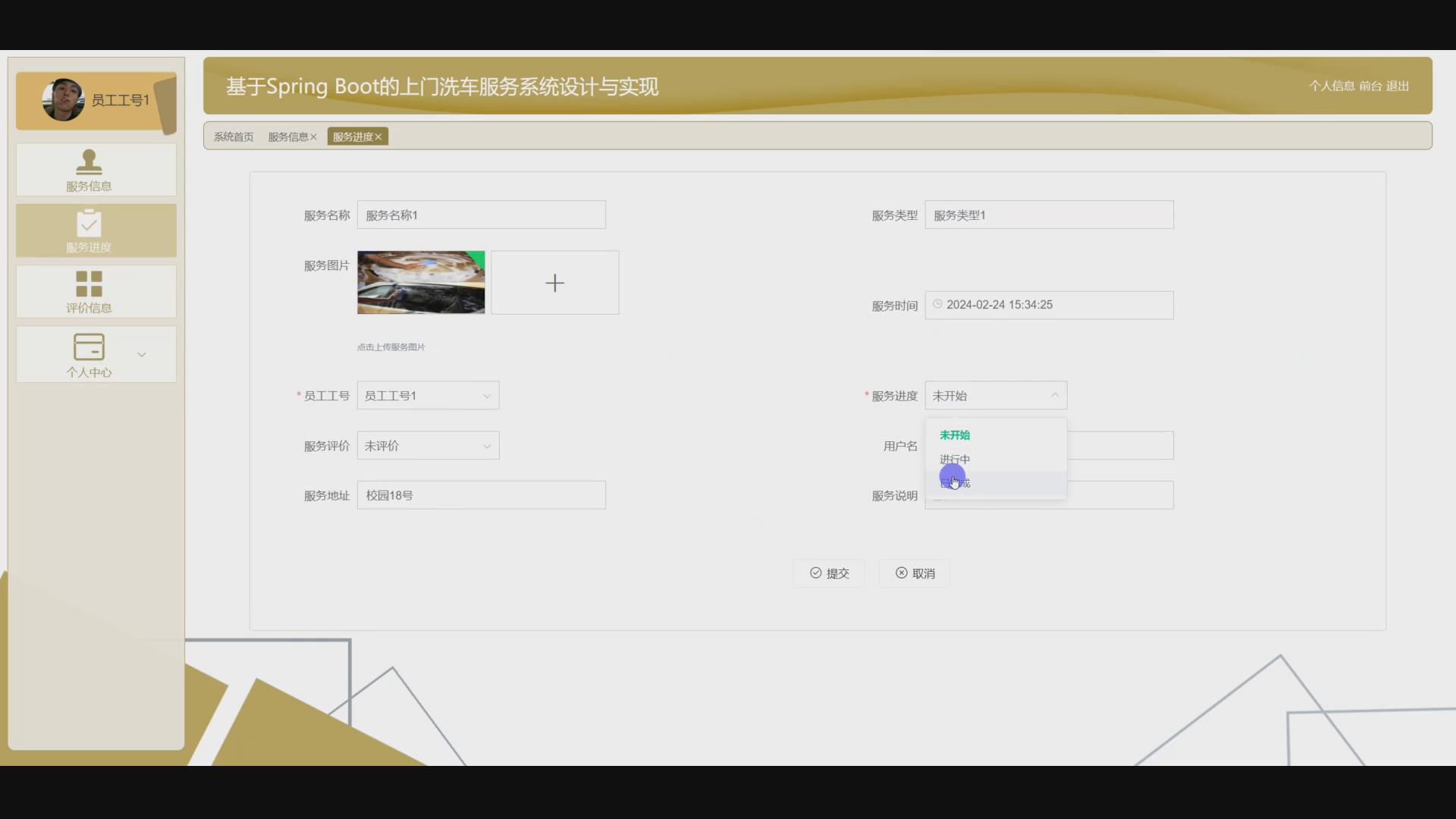Collapse the 个人中心 menu chevron

click(x=142, y=354)
